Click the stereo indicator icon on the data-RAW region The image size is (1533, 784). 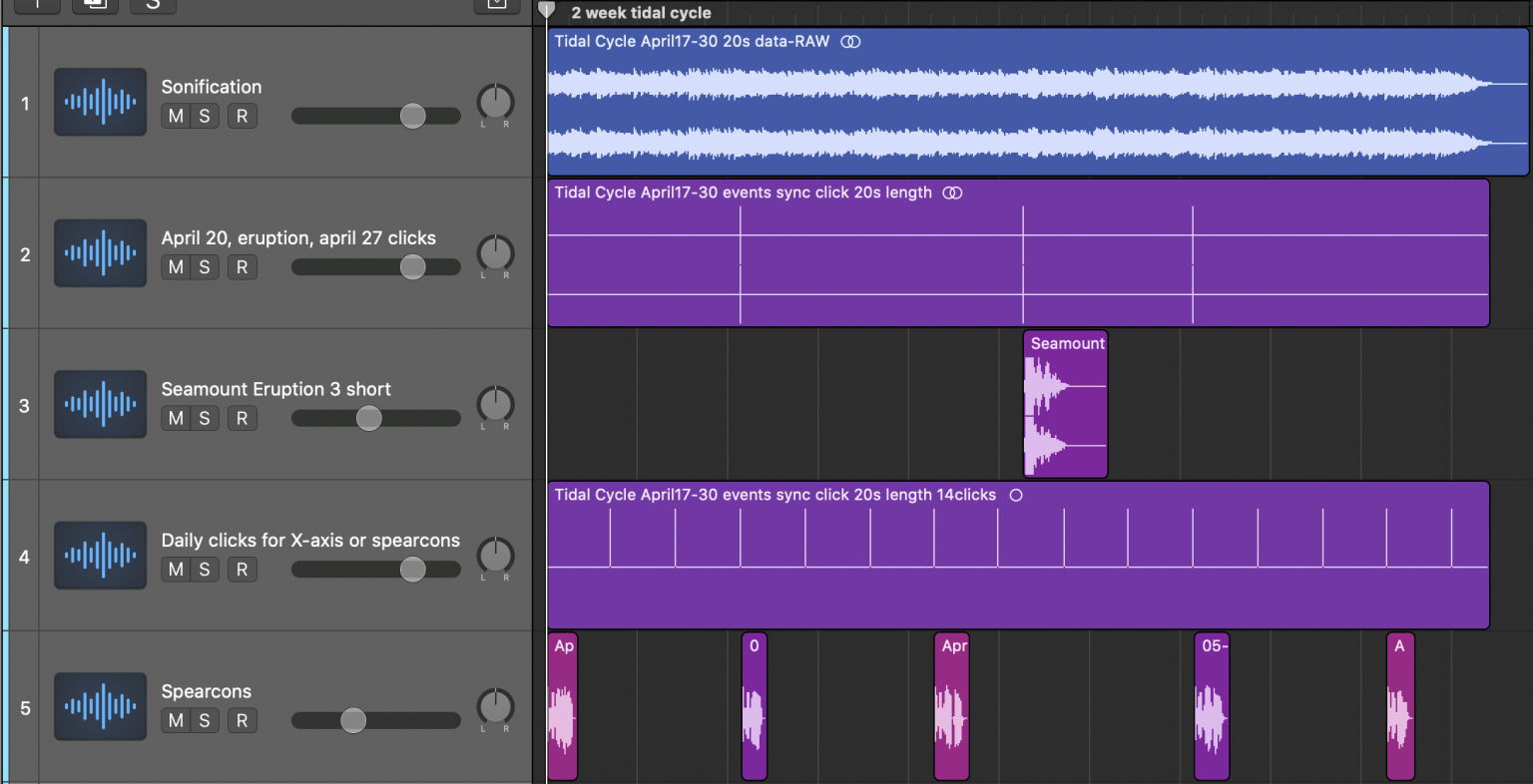point(849,41)
